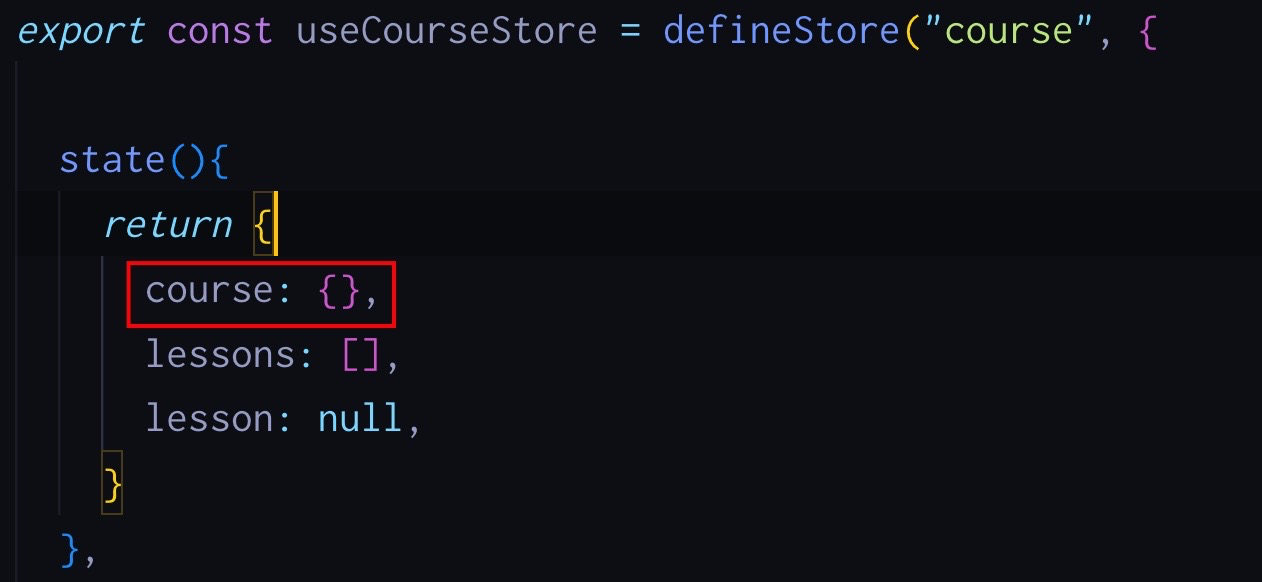The image size is (1262, 582).
Task: Click the pink opening brace after "course",
Action: click(x=1146, y=33)
